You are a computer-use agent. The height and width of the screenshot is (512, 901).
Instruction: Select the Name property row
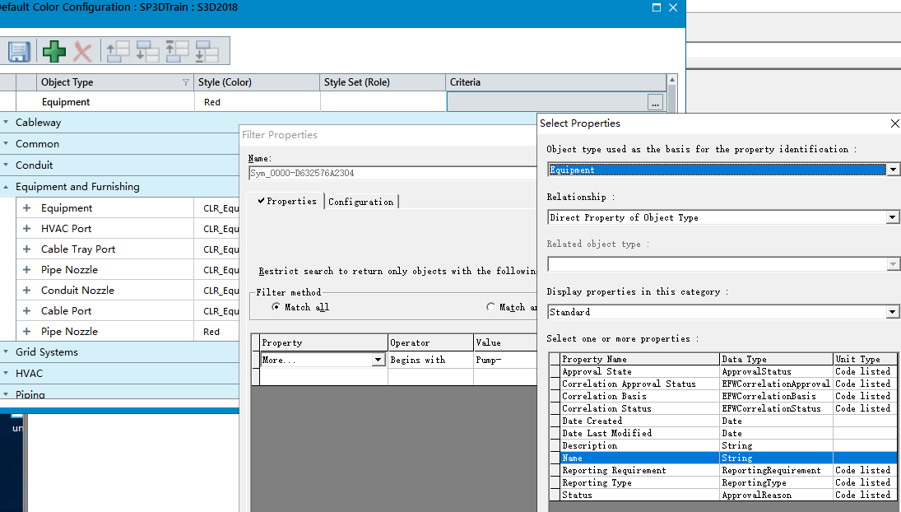[x=723, y=458]
